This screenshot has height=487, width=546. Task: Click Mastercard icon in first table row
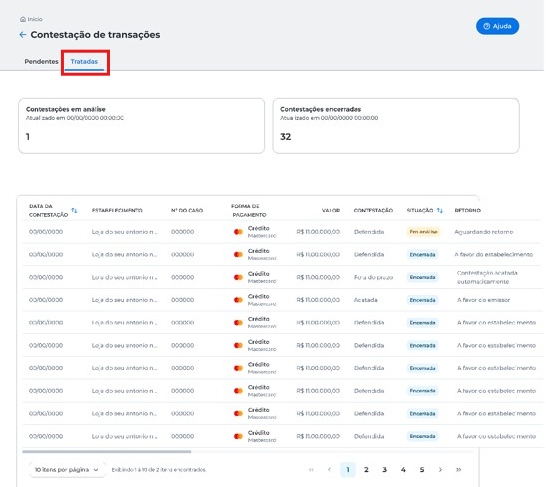238,232
